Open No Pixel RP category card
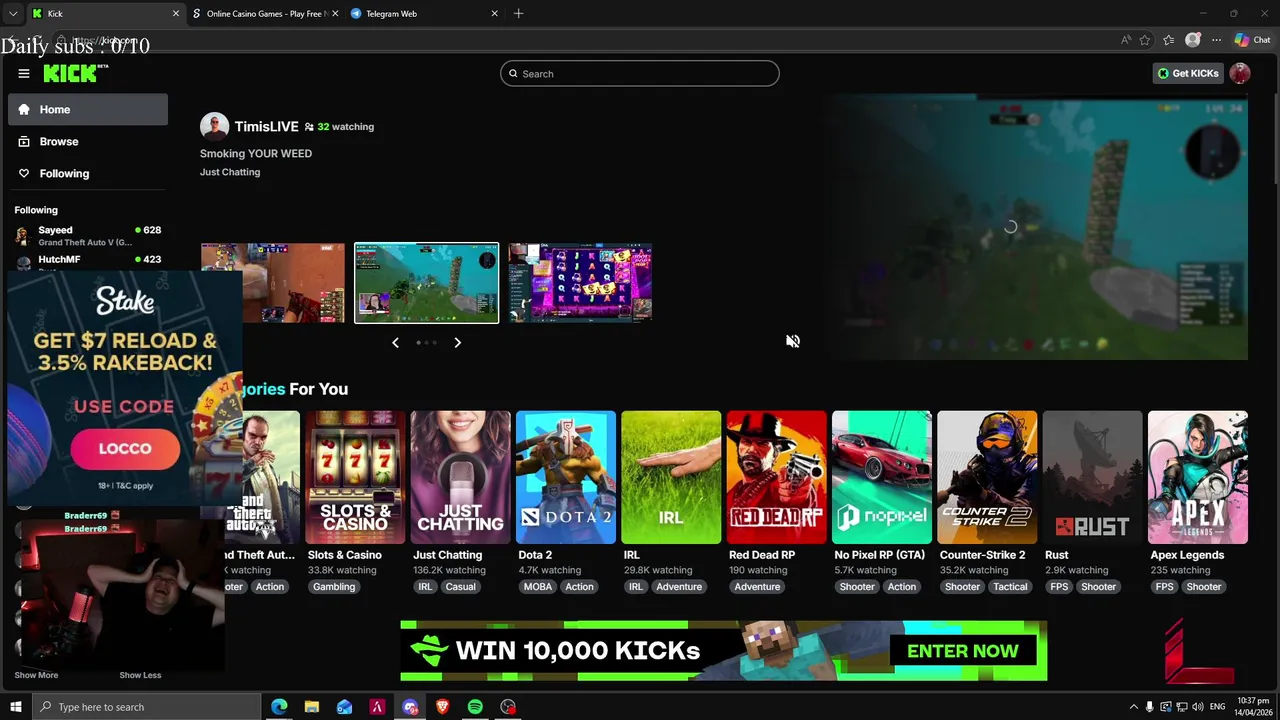This screenshot has width=1280, height=720. tap(882, 477)
